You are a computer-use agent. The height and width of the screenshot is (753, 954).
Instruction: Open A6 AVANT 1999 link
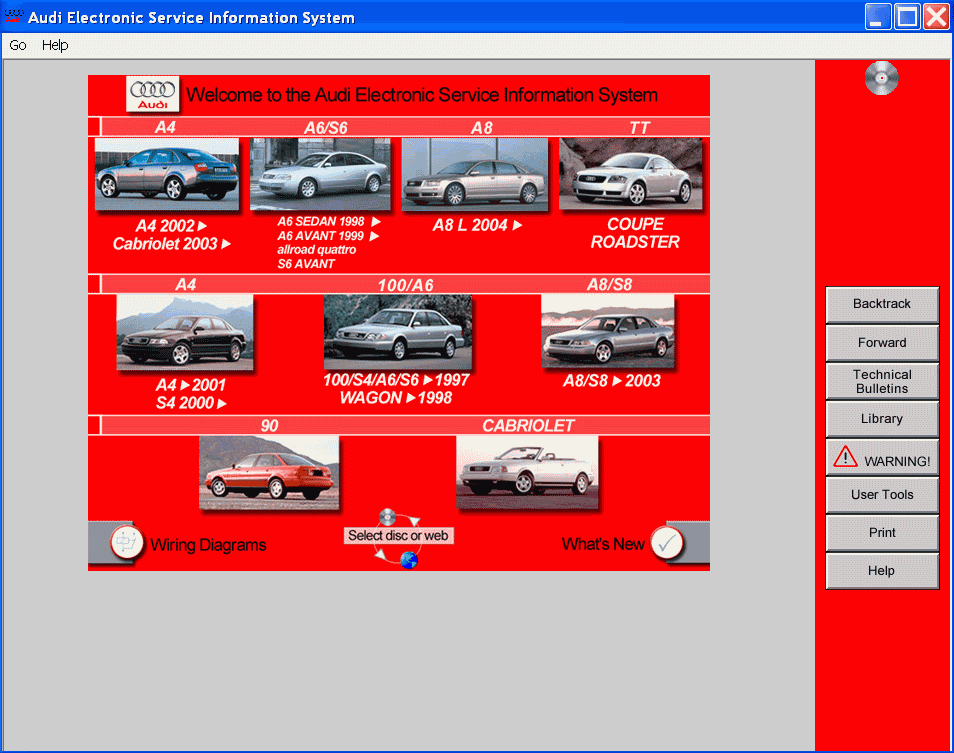click(328, 236)
